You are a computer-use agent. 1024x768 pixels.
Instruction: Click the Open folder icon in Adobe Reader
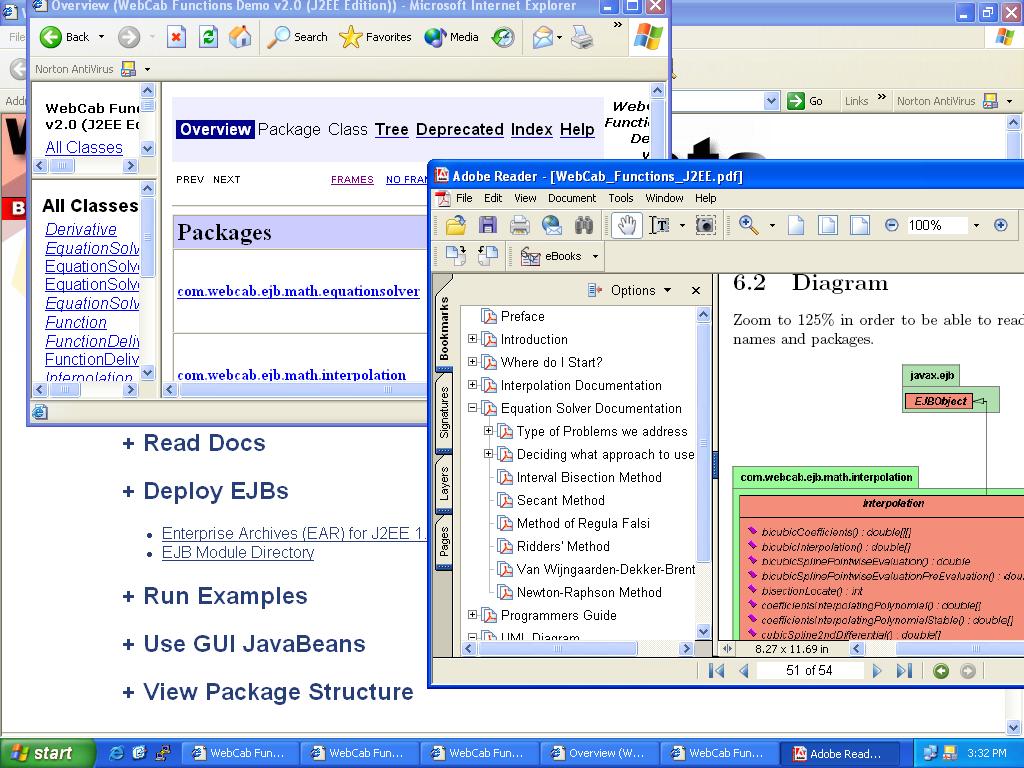456,225
